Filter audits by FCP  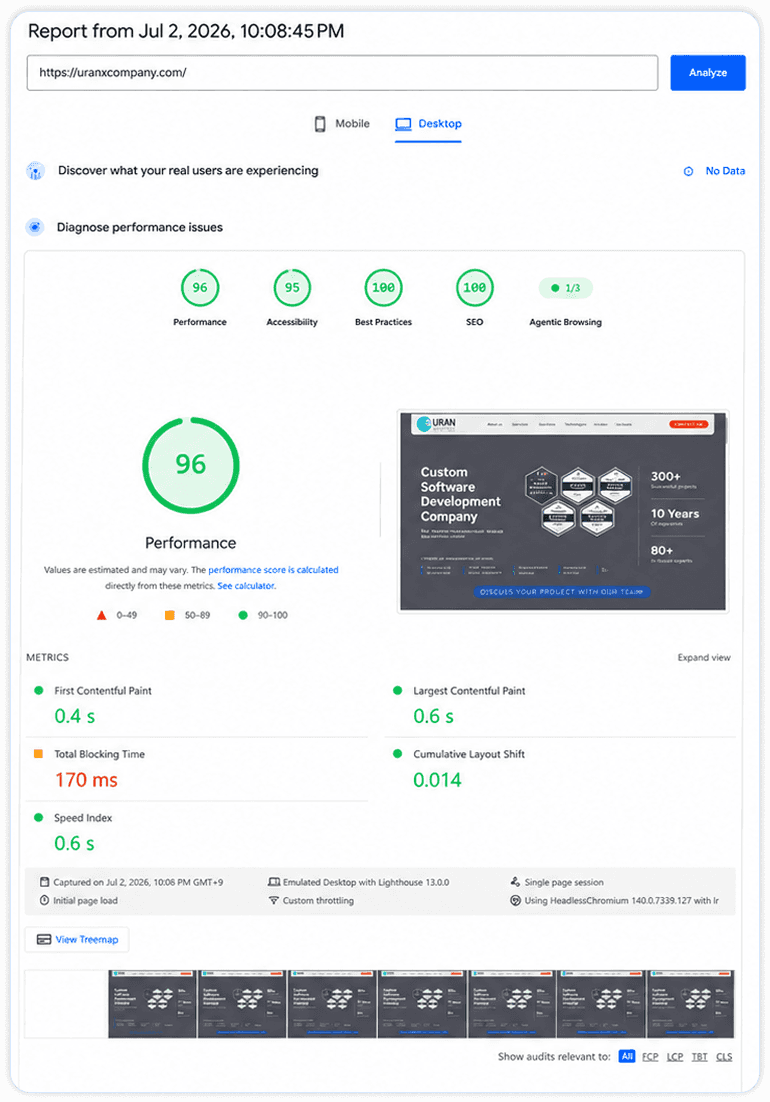tap(650, 1056)
